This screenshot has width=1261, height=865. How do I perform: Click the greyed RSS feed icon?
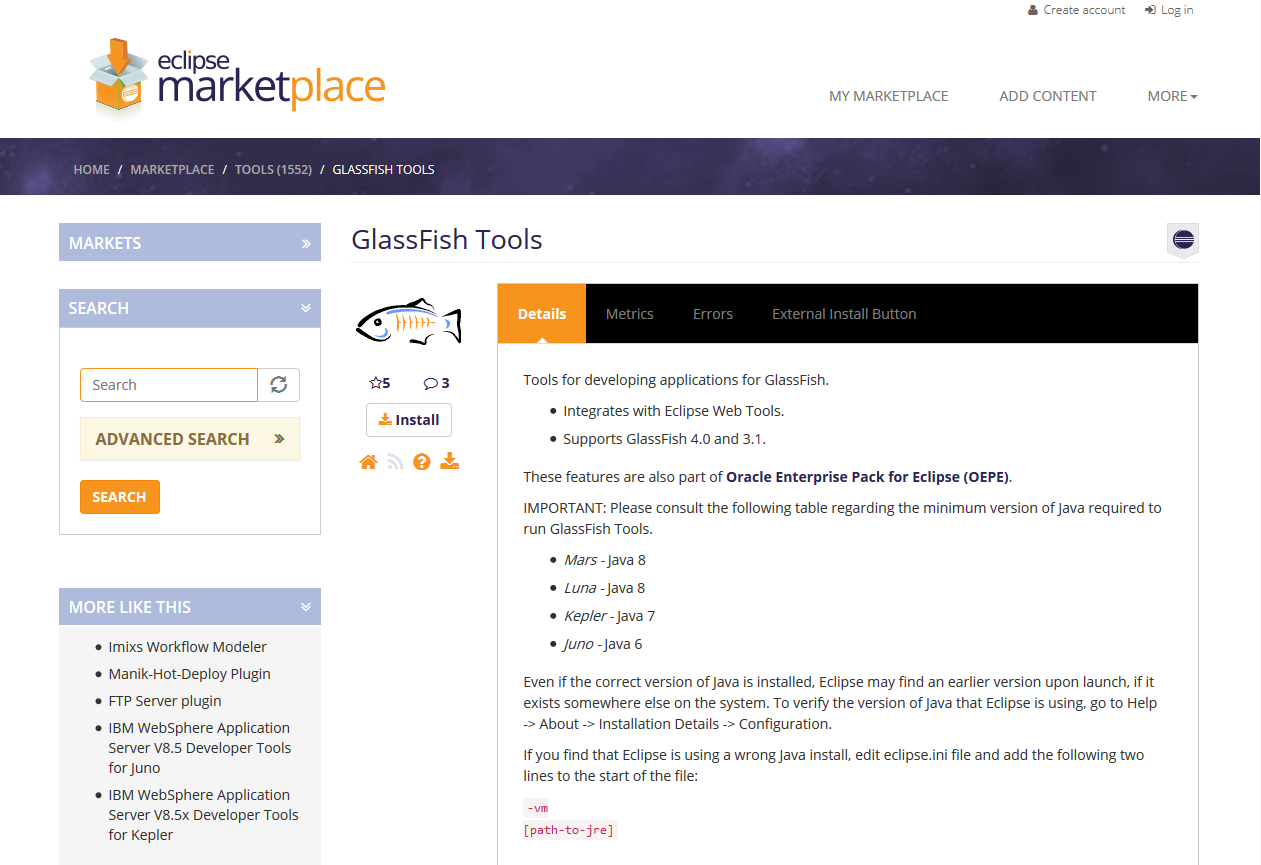395,462
